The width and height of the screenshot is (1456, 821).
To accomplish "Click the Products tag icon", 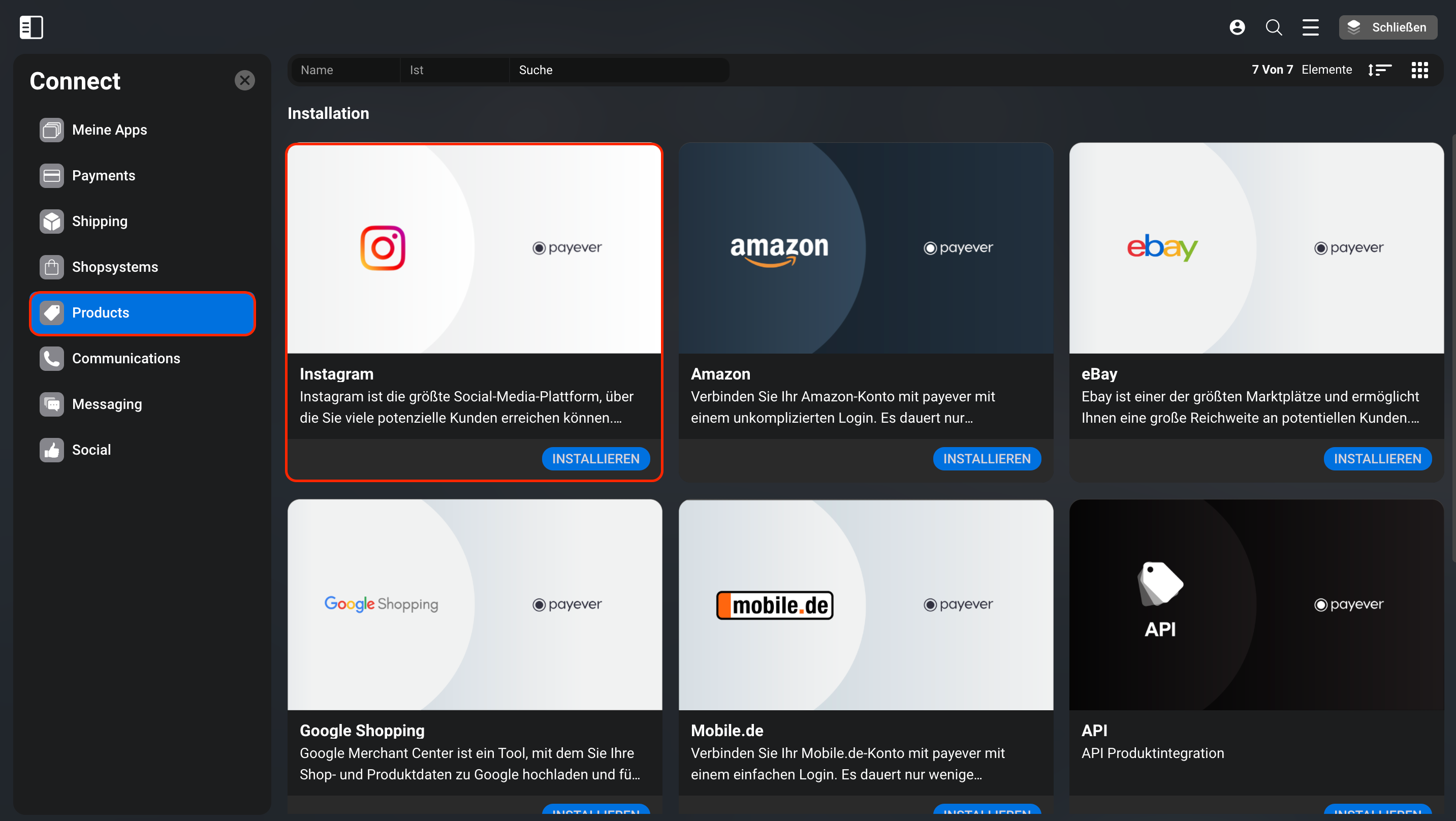I will coord(51,312).
